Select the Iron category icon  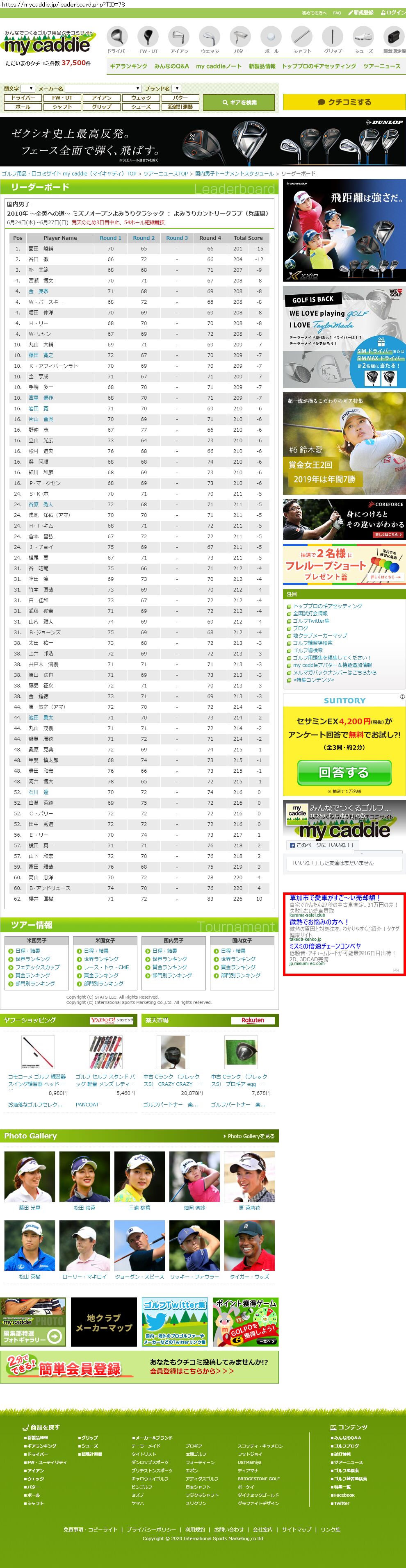click(179, 40)
